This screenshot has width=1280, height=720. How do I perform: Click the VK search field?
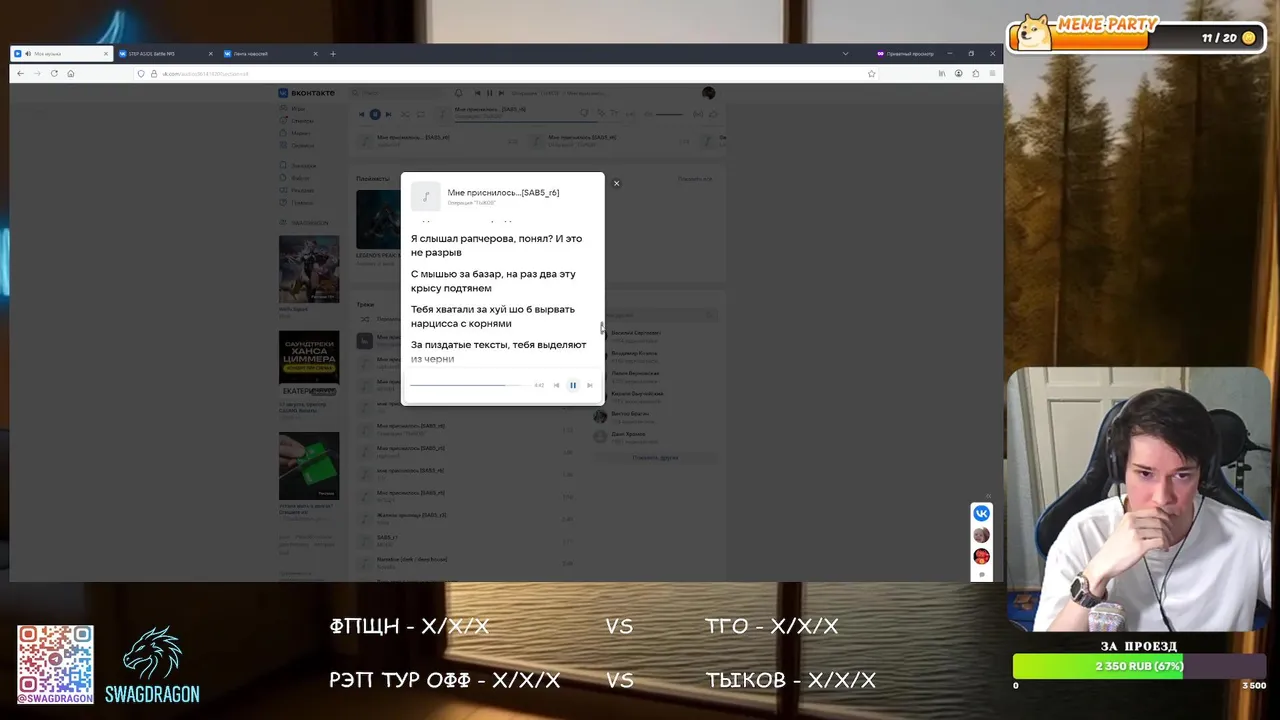click(x=398, y=93)
